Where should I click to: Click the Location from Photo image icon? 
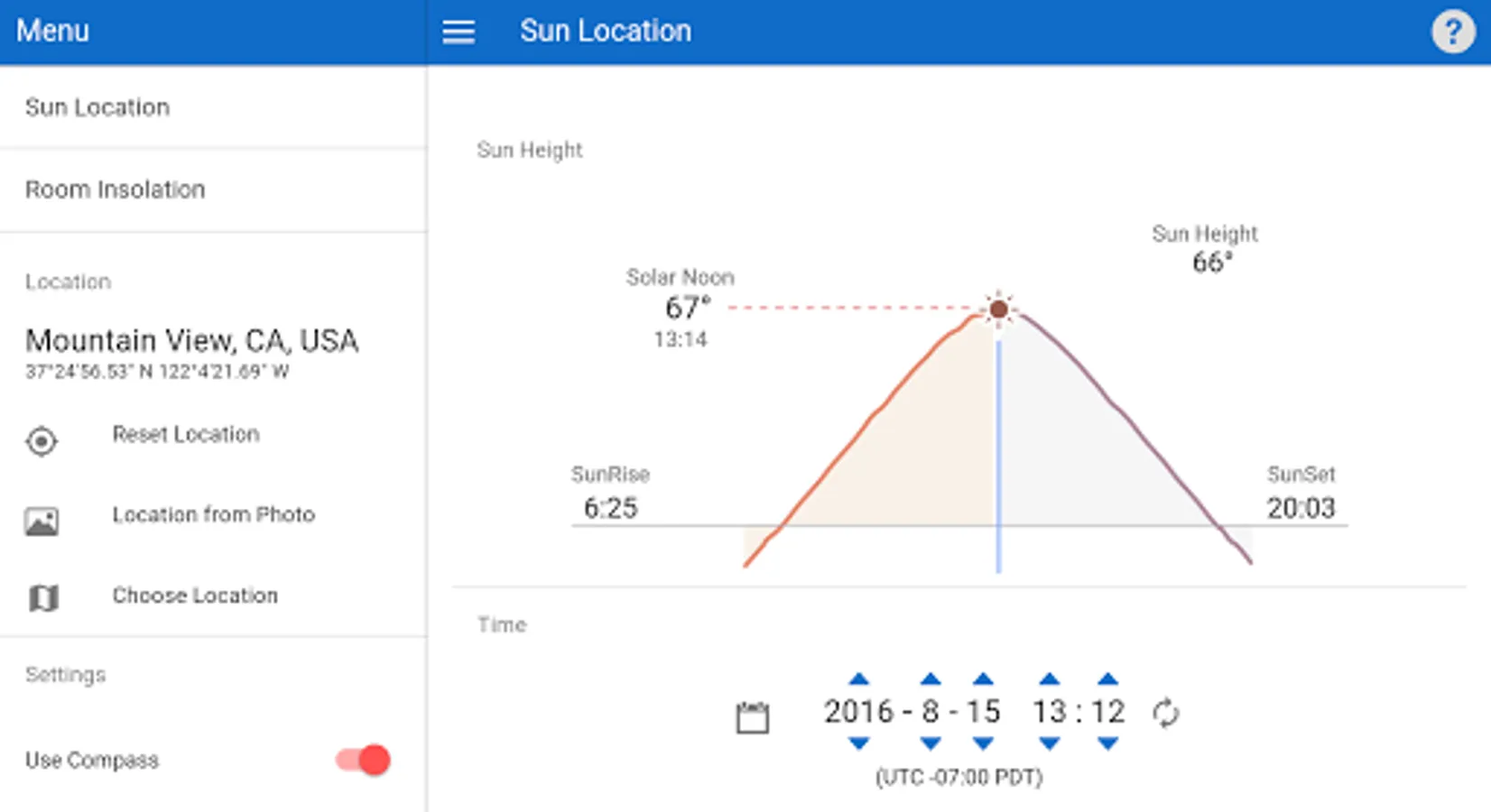point(42,521)
